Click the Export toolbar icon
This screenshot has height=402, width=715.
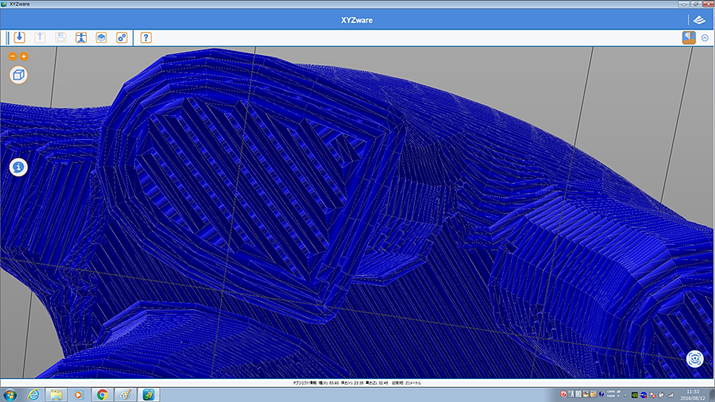pos(40,38)
